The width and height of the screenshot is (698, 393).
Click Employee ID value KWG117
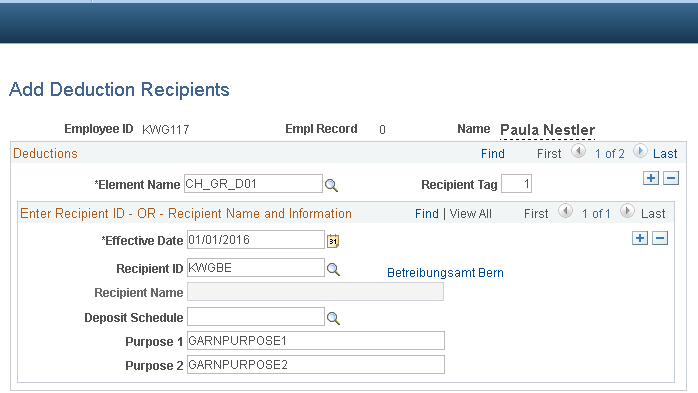pyautogui.click(x=166, y=130)
